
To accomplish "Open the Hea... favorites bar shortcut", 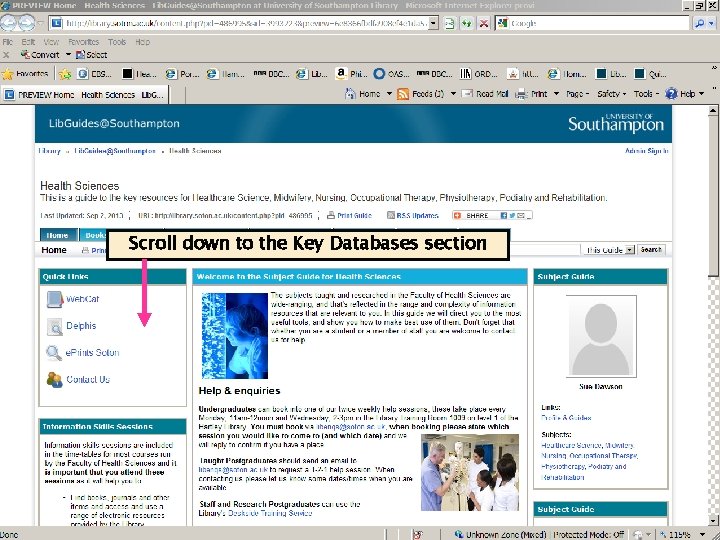I will click(x=140, y=74).
